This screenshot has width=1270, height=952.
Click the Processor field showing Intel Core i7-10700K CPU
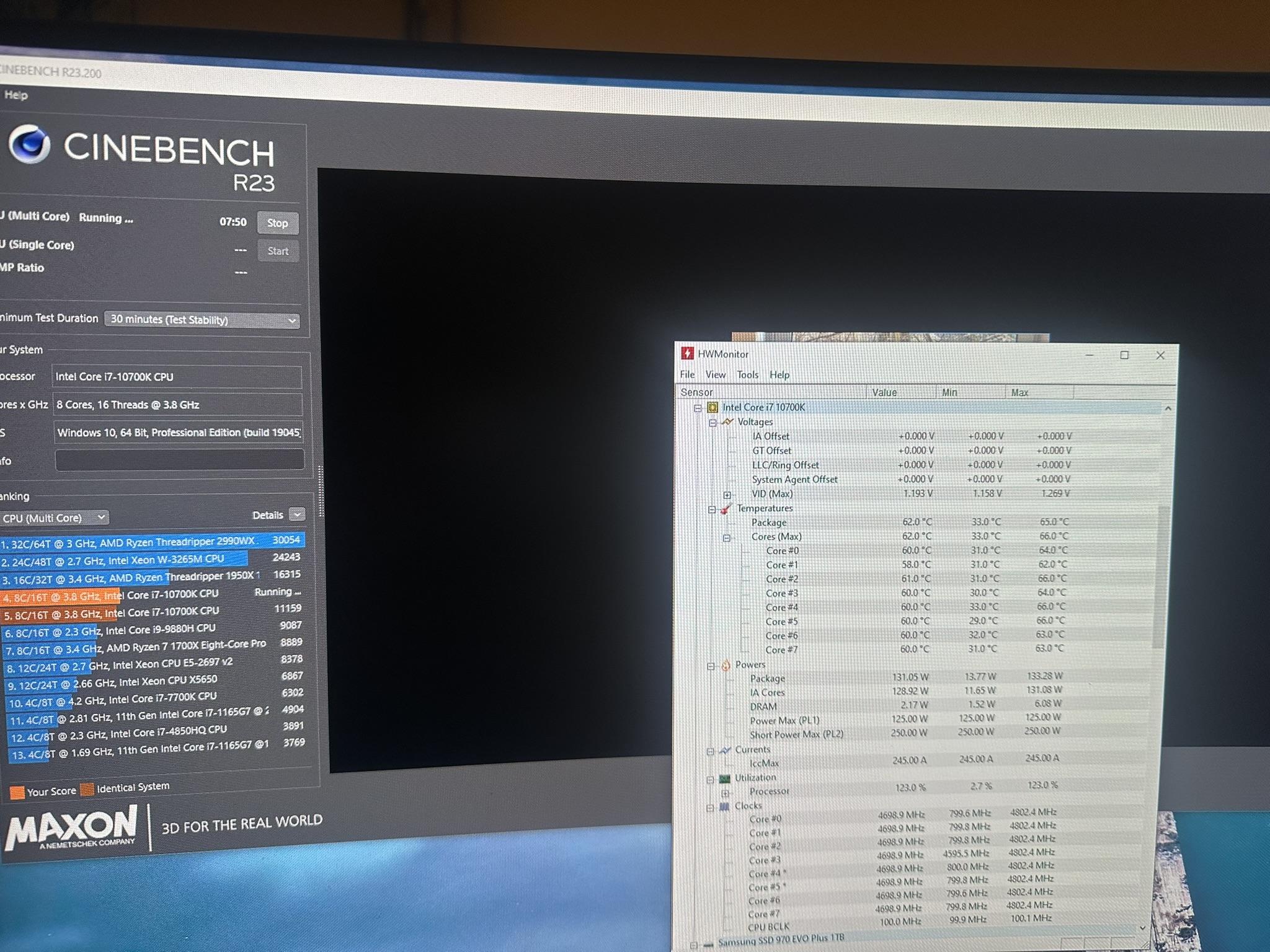(x=177, y=377)
